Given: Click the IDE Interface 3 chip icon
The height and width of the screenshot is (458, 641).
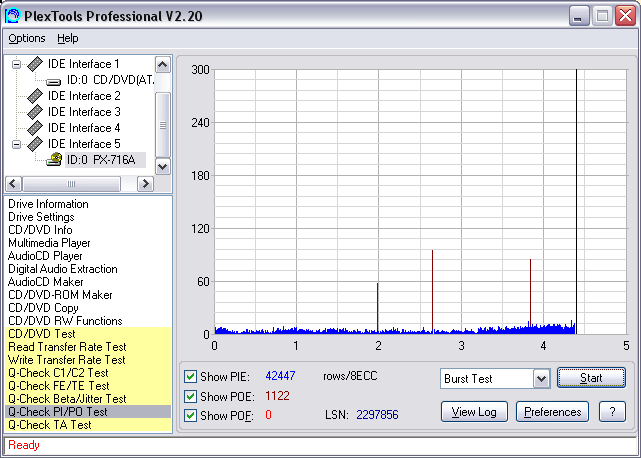Looking at the screenshot, I should [35, 112].
